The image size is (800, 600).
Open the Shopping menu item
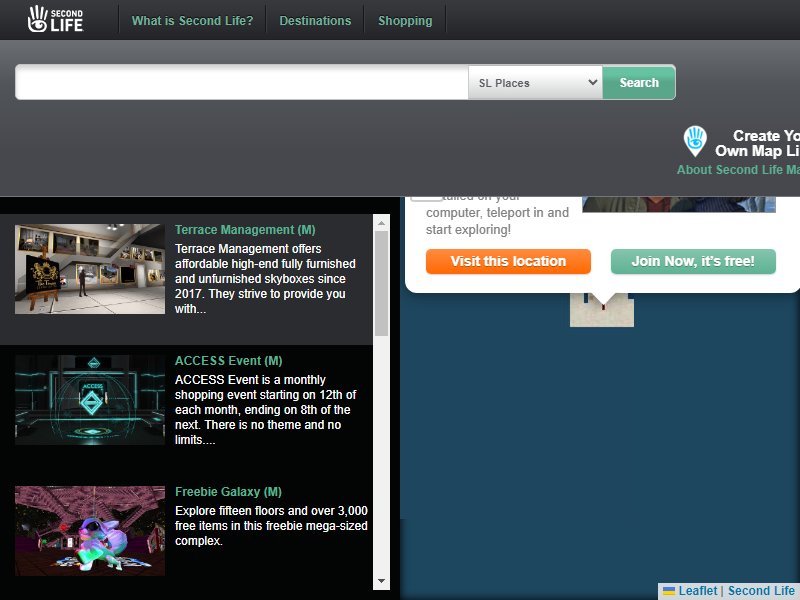(405, 20)
